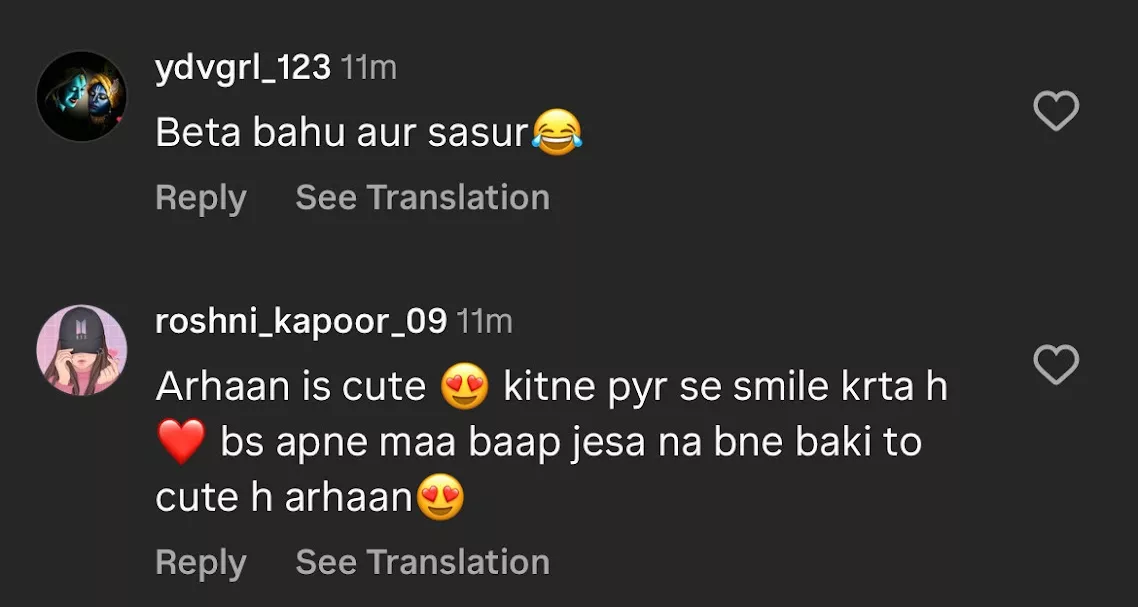The height and width of the screenshot is (607, 1138).
Task: Click the 11m timestamp beside roshni_kapoor_09
Action: pos(484,322)
